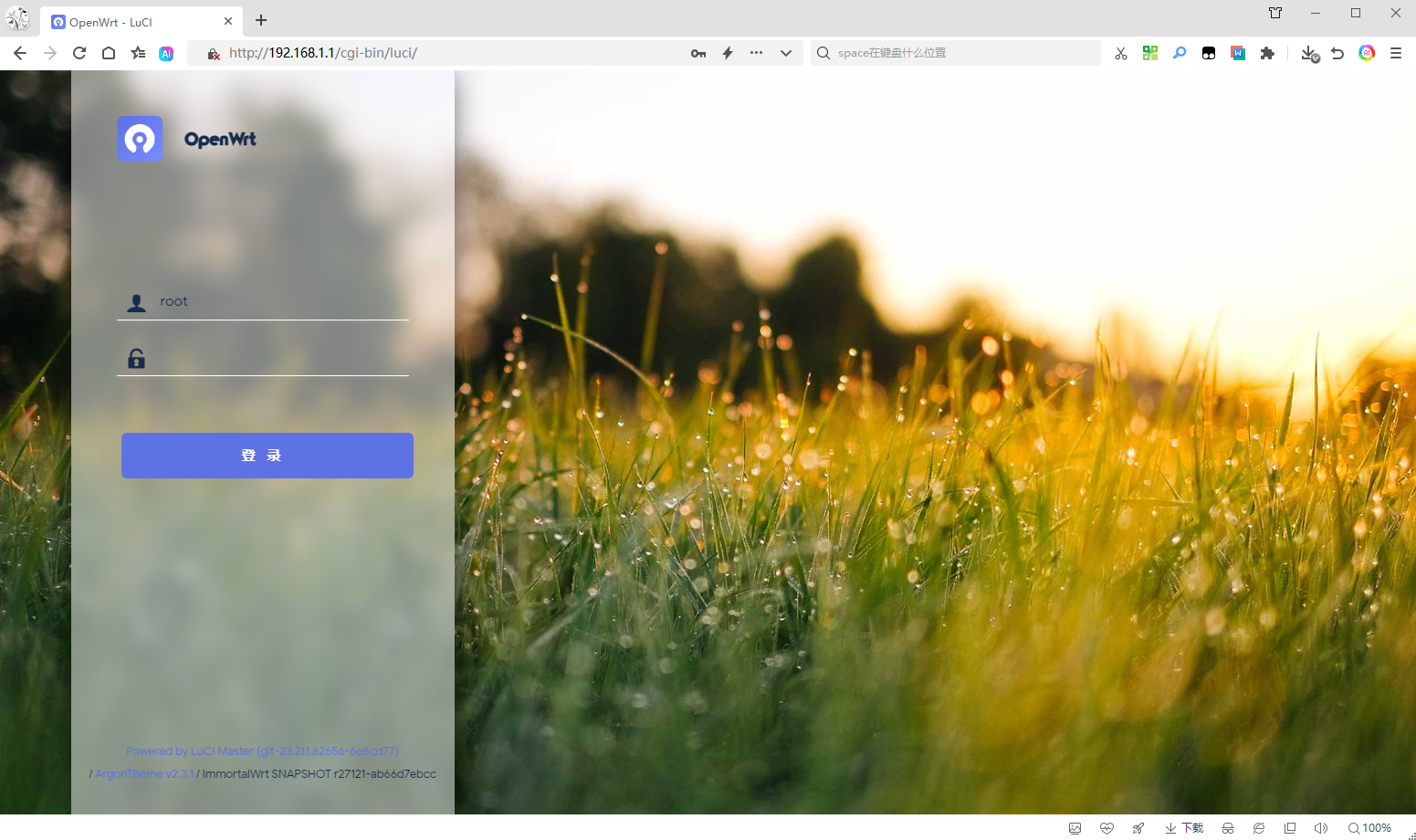Click the browser engine switch icon in status bar
Image resolution: width=1416 pixels, height=840 pixels.
click(x=1259, y=828)
